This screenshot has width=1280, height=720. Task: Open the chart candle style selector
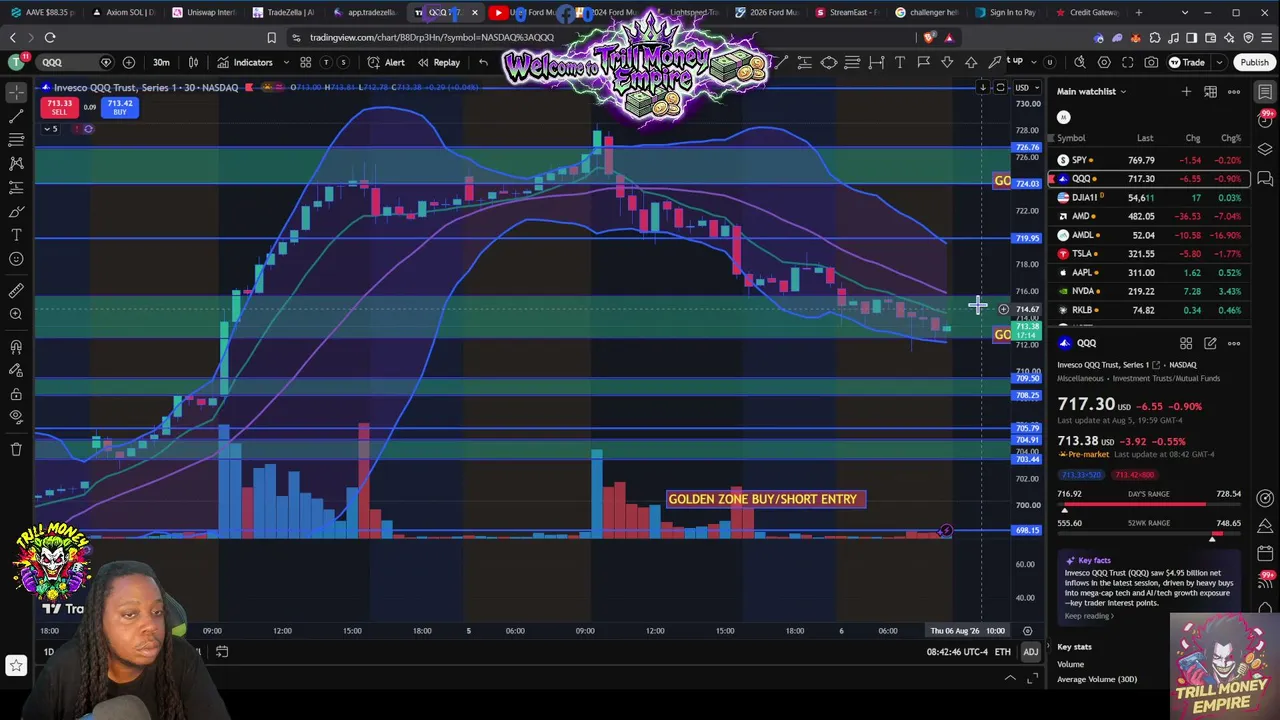tap(193, 62)
